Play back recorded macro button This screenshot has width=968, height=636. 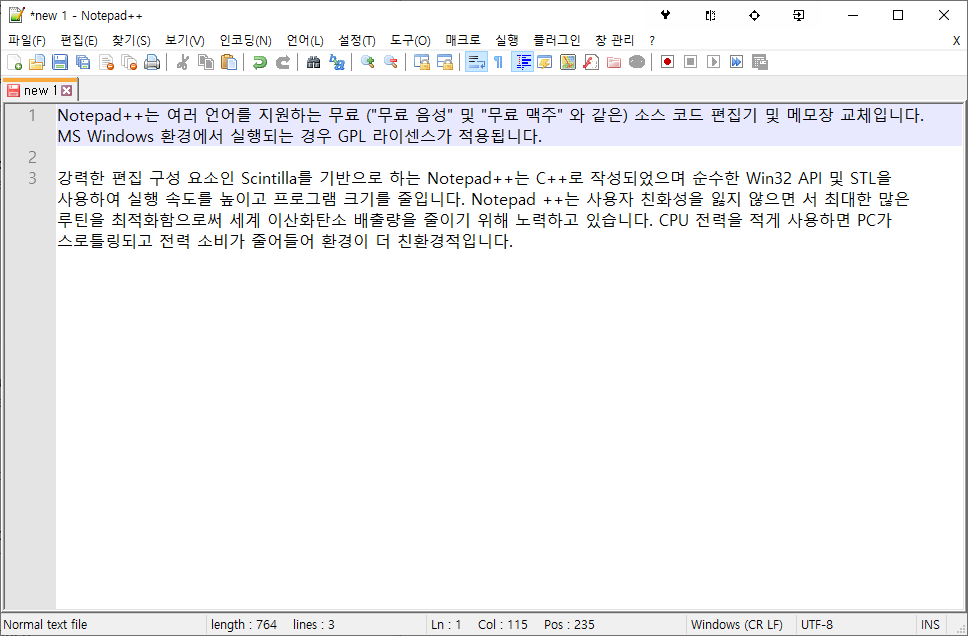click(x=714, y=62)
